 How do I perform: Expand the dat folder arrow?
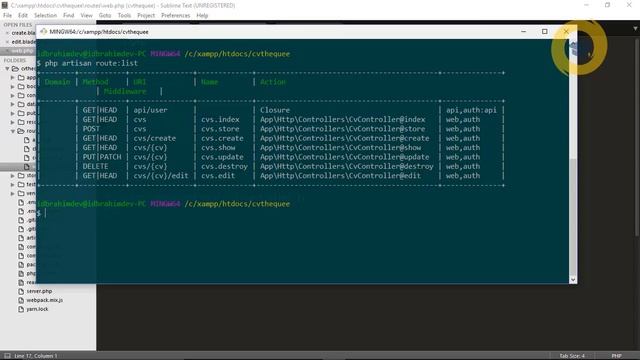tap(13, 104)
